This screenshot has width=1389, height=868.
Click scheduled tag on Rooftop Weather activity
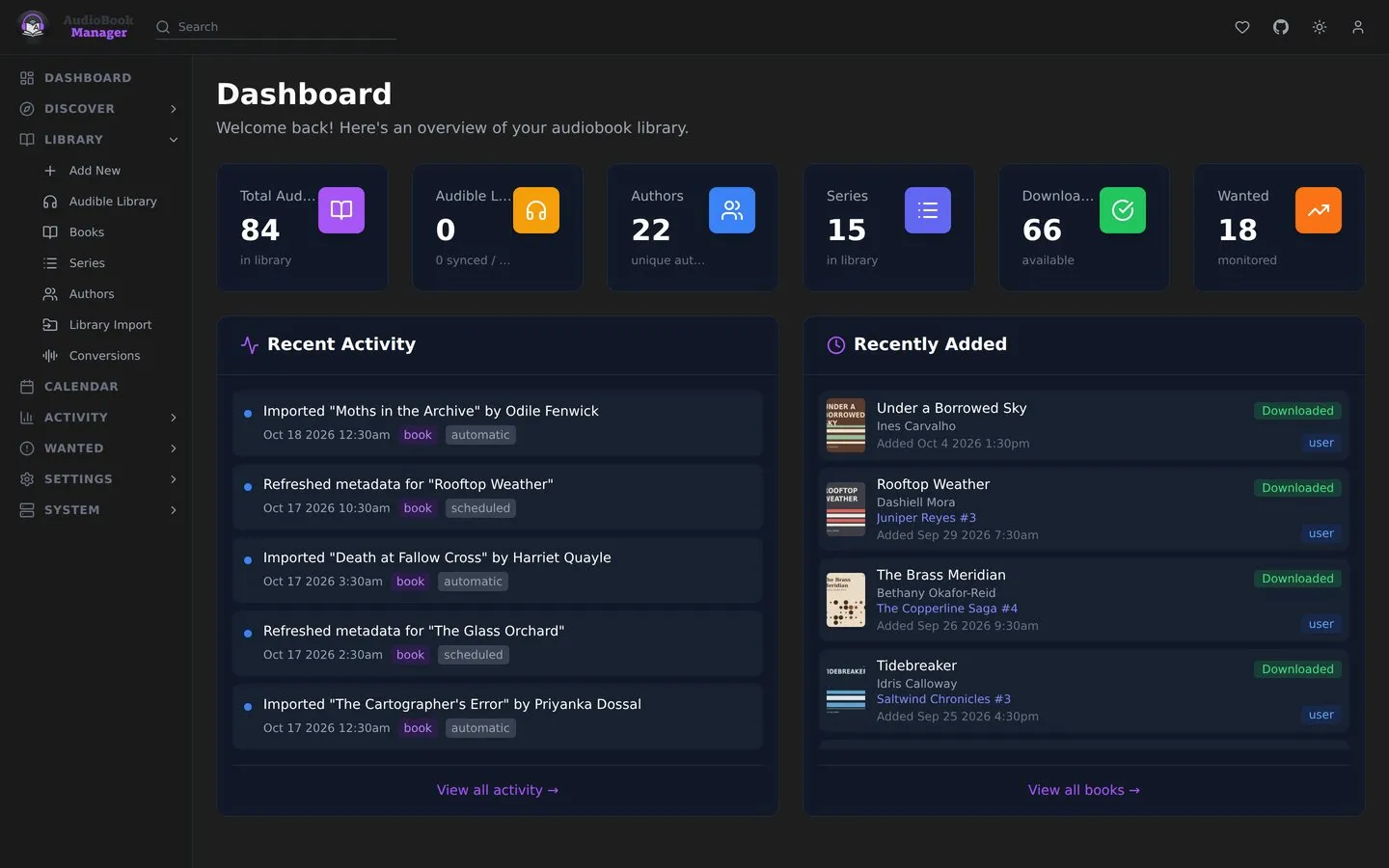click(x=480, y=508)
